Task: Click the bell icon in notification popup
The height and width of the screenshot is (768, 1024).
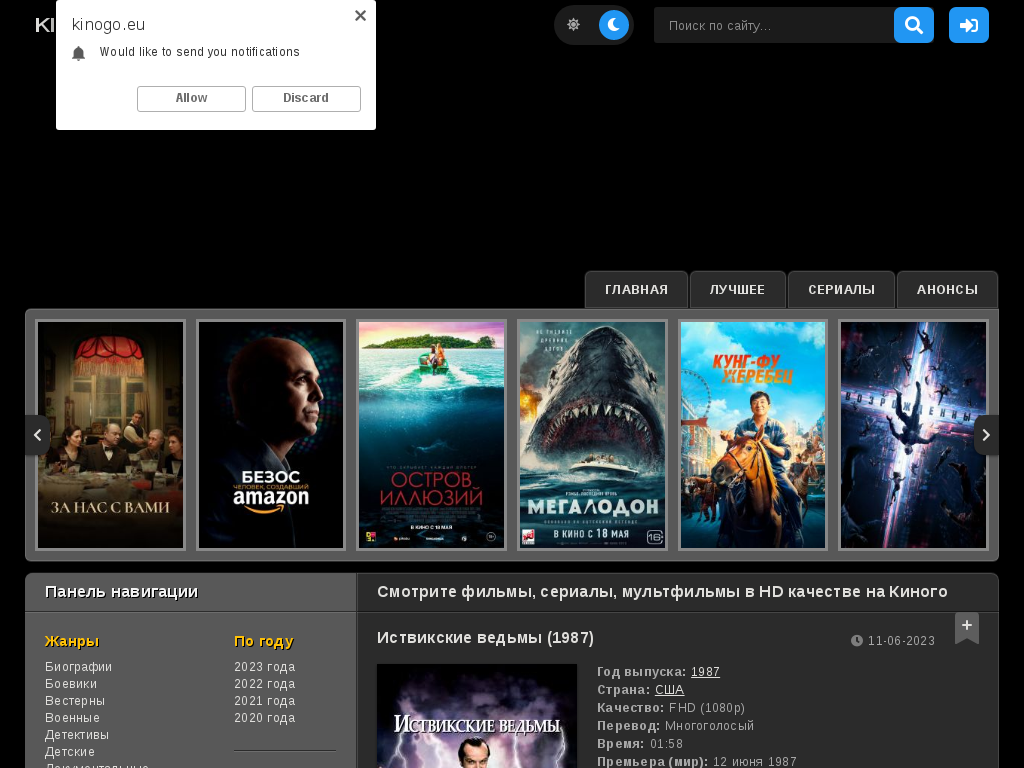Action: 78,53
